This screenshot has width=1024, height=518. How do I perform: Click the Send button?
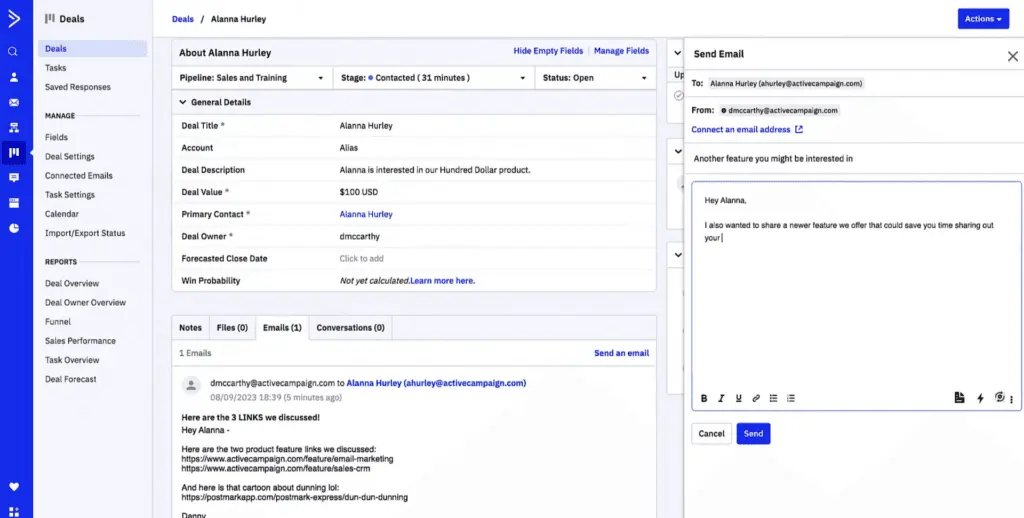pos(754,434)
